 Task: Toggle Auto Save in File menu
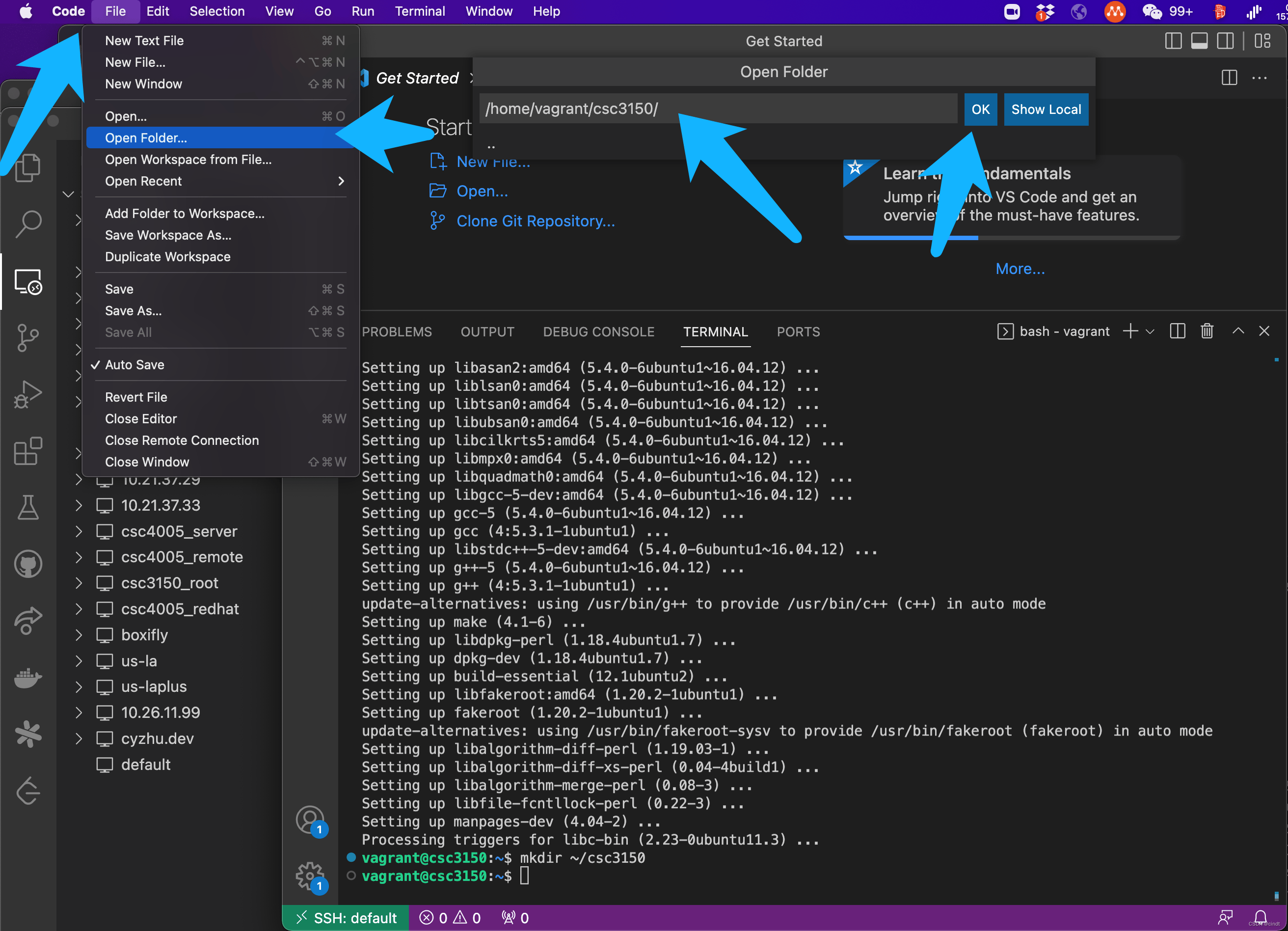[x=134, y=365]
